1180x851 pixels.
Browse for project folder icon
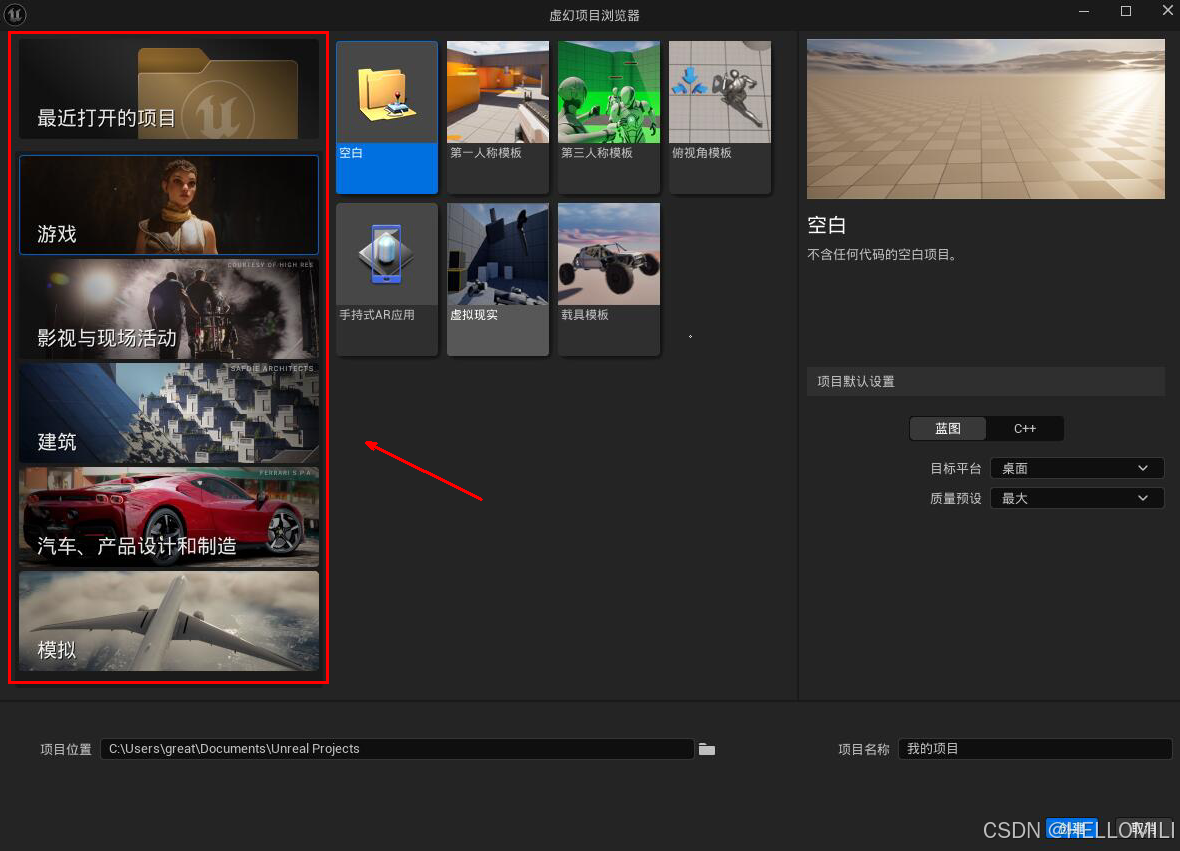click(707, 749)
